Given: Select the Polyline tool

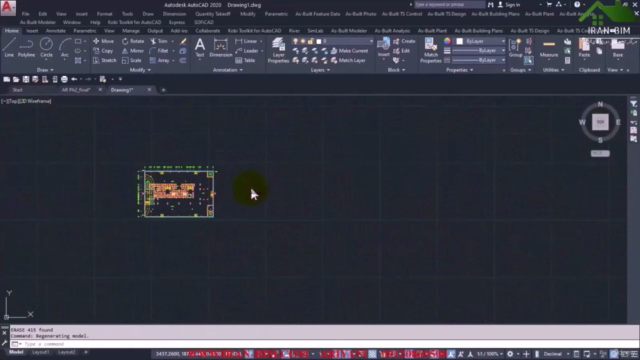Looking at the screenshot, I should click(26, 47).
